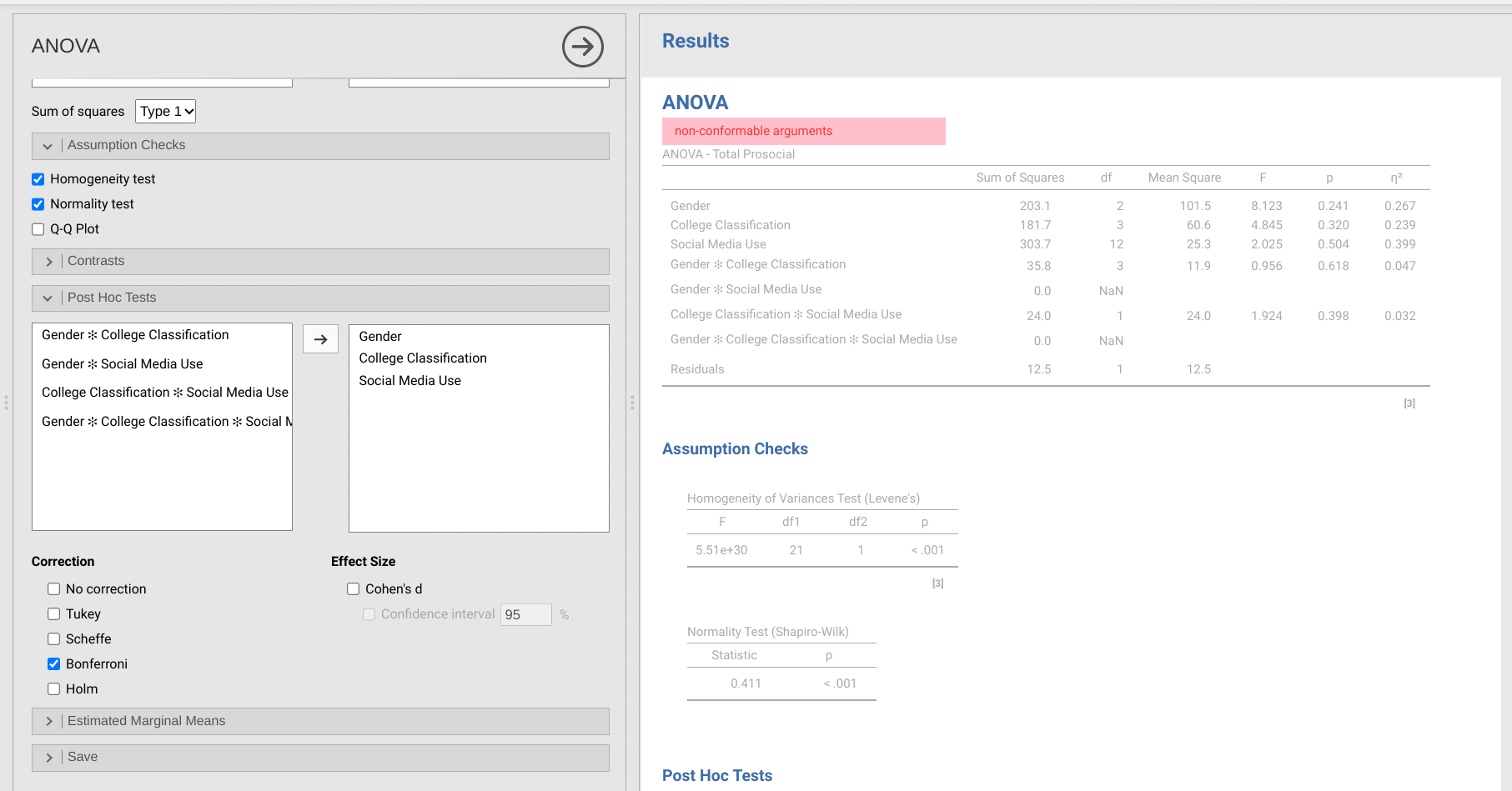The width and height of the screenshot is (1512, 791).
Task: Enable the Q-Q Plot checkbox
Action: (38, 229)
